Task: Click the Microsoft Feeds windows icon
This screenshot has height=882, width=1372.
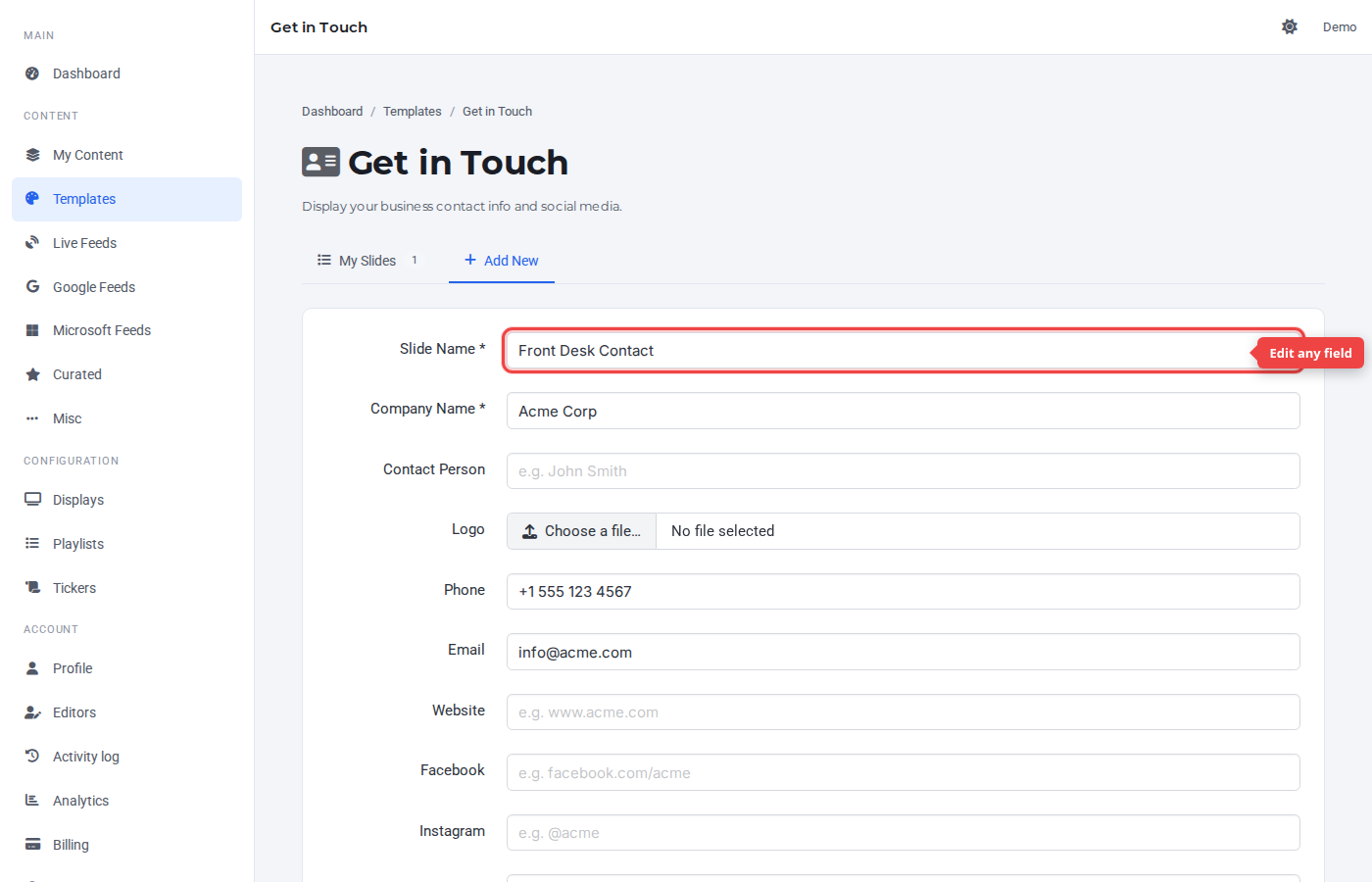Action: pos(32,330)
